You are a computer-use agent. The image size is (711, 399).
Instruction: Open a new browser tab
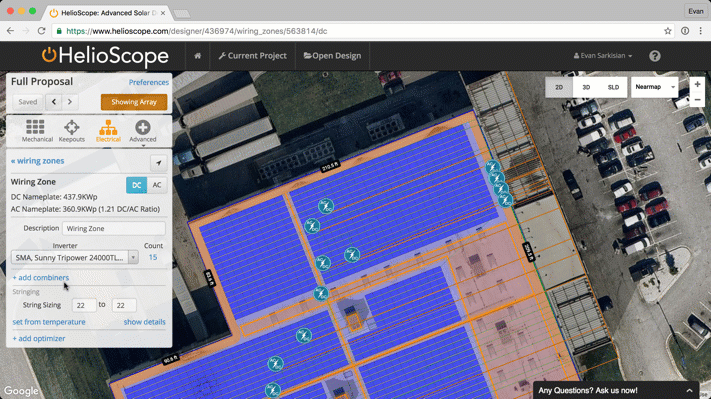pos(182,14)
